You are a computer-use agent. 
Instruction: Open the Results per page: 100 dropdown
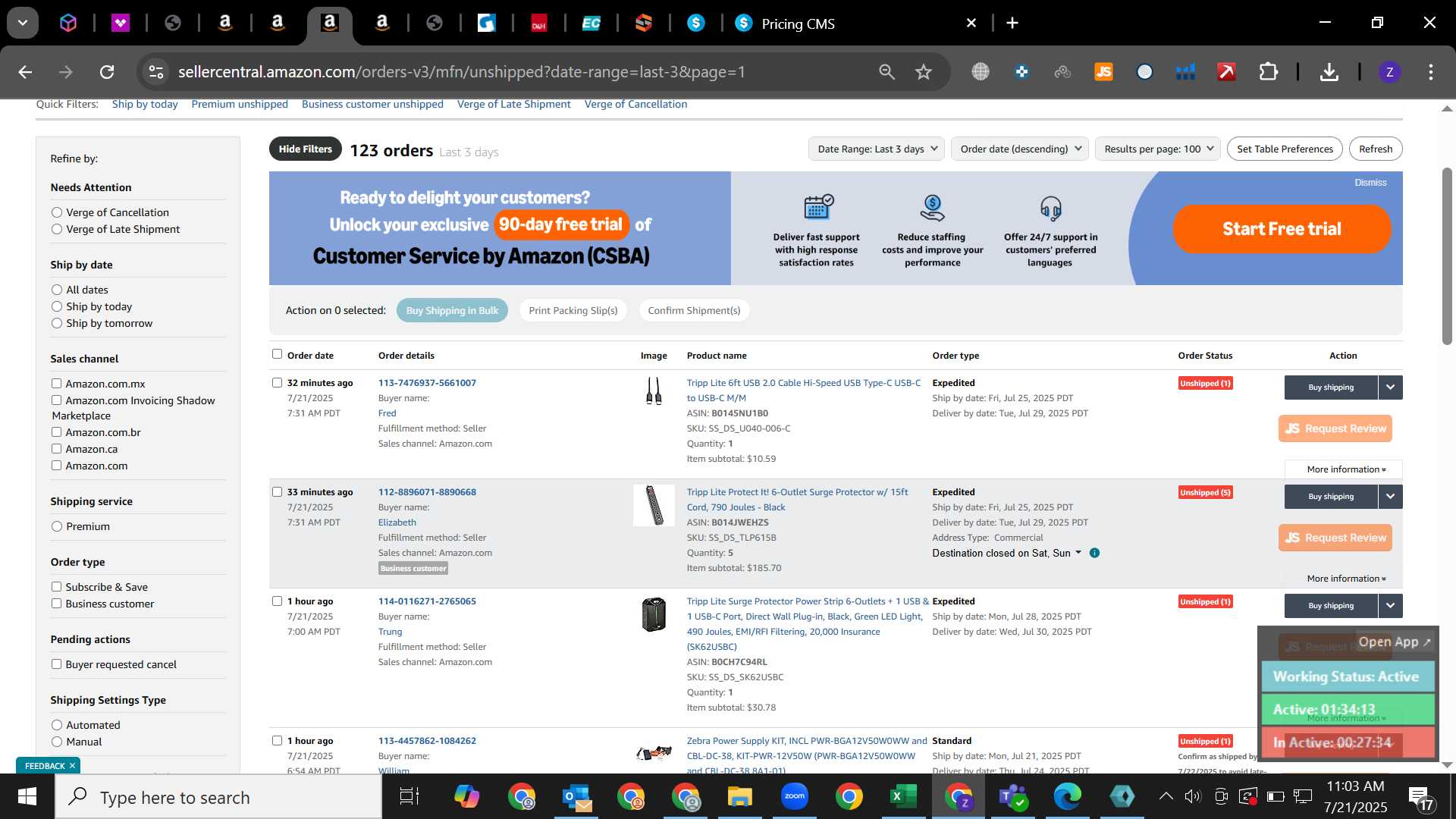pyautogui.click(x=1158, y=149)
